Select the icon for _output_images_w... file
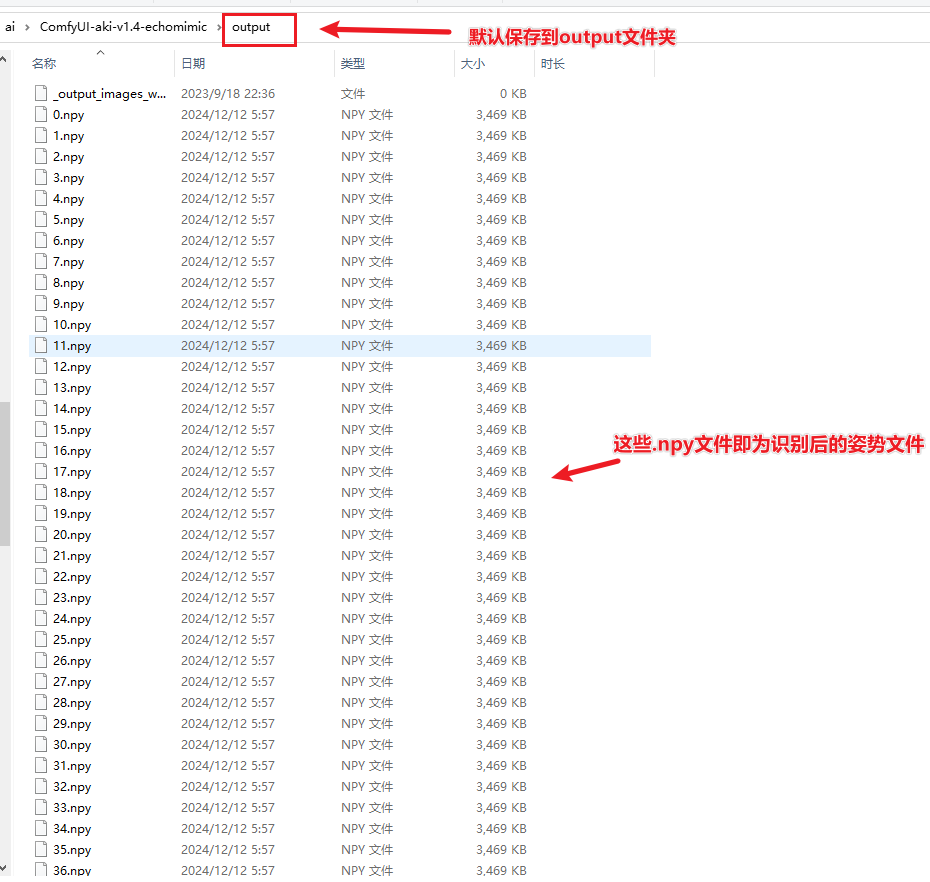The width and height of the screenshot is (930, 882). click(x=41, y=94)
